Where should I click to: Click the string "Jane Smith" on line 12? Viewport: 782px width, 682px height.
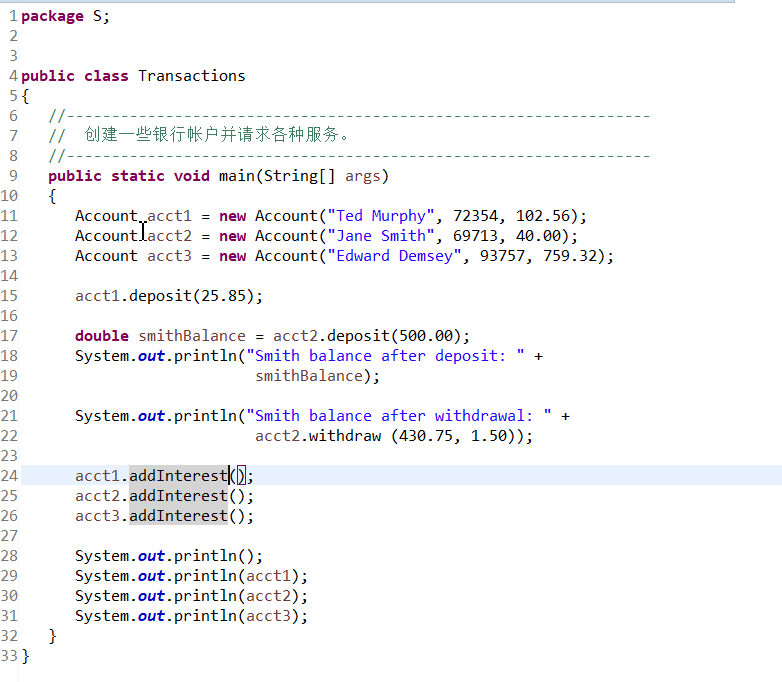tap(381, 236)
